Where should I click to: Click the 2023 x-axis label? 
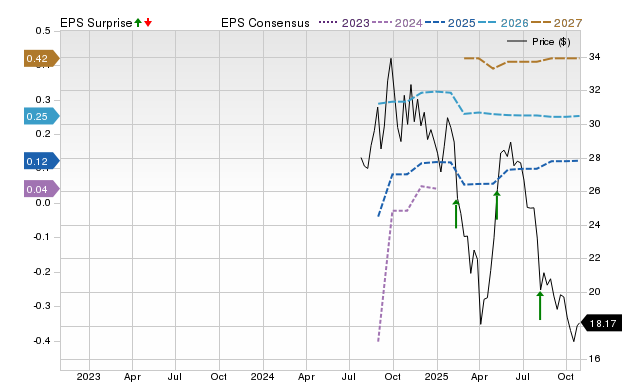(x=88, y=376)
